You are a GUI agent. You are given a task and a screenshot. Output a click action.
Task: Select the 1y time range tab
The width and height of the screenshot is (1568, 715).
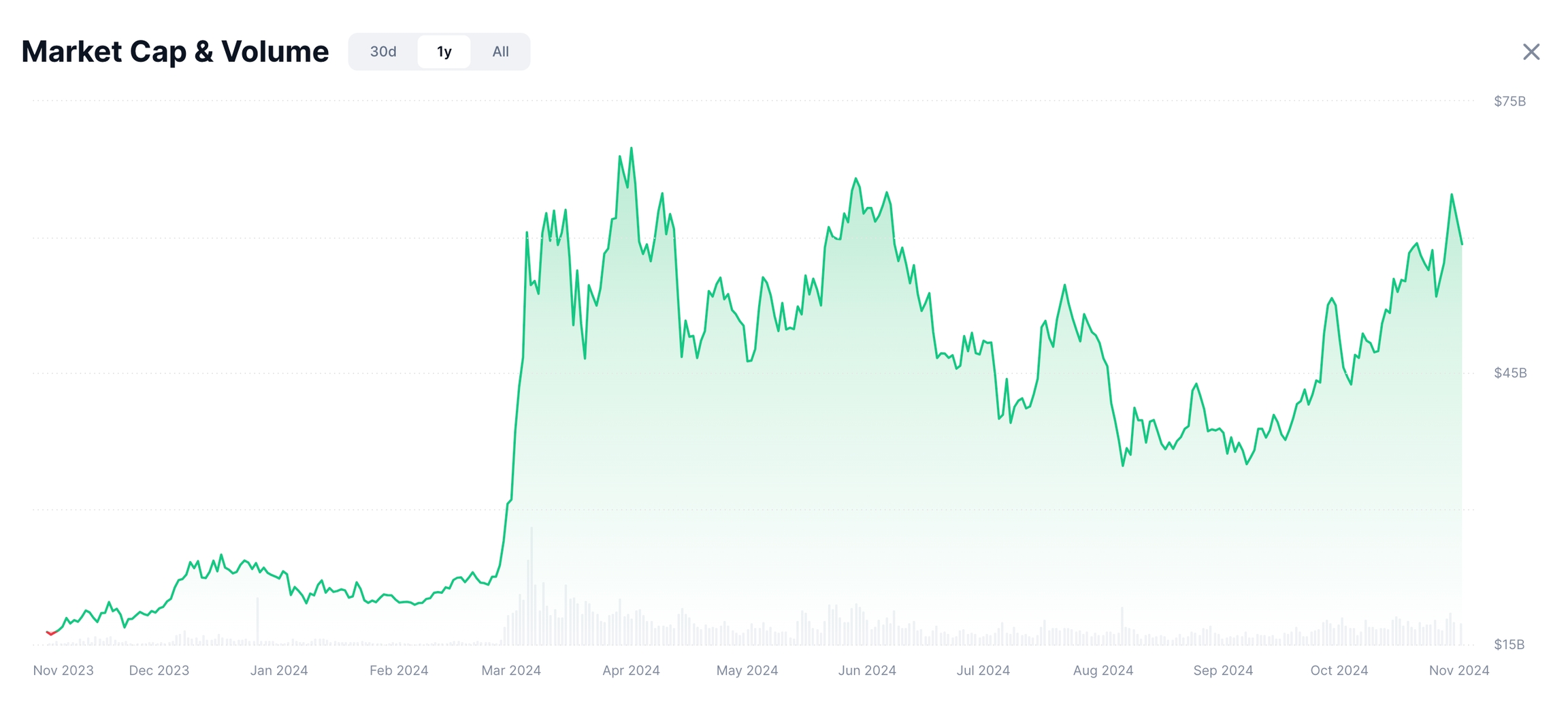(444, 52)
